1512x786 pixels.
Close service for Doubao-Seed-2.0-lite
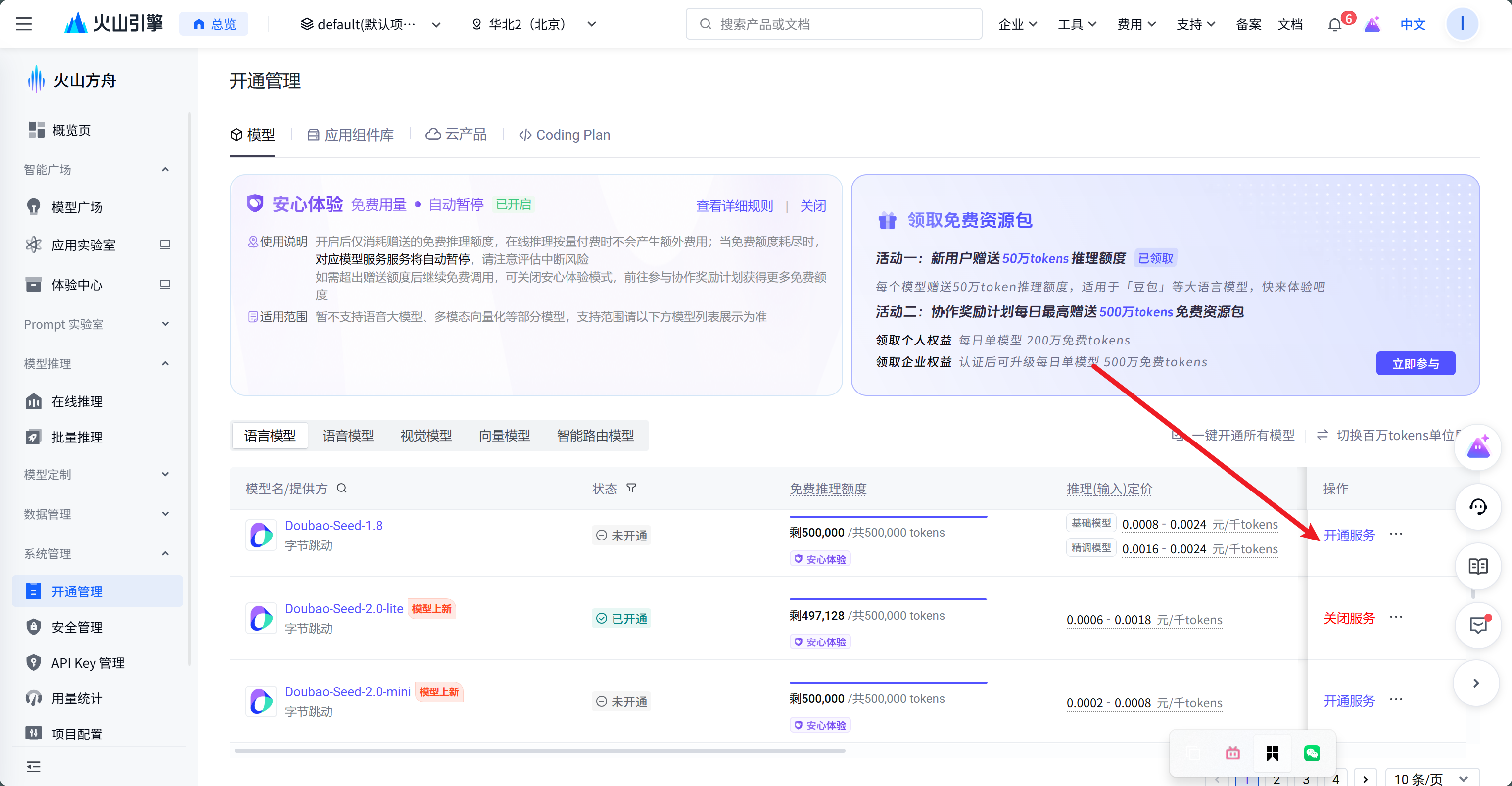(1349, 618)
